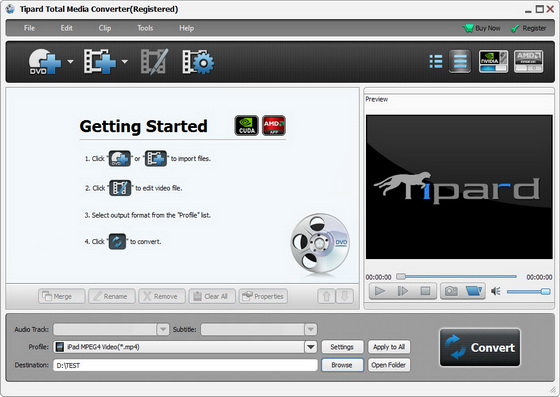This screenshot has height=397, width=560.
Task: Expand the Add Video dropdown arrow
Action: [x=125, y=61]
